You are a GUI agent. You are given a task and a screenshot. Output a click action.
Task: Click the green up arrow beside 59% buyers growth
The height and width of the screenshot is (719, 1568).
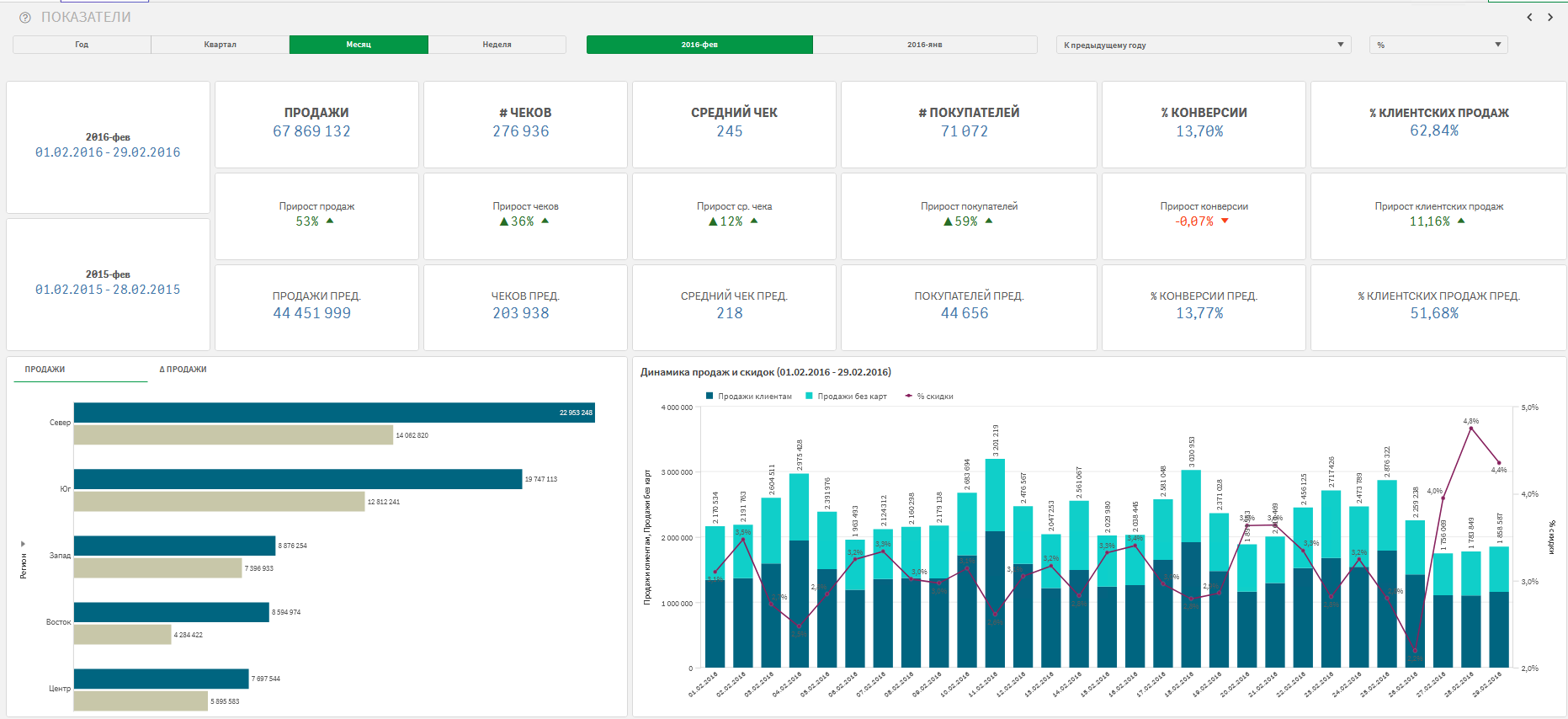(989, 221)
